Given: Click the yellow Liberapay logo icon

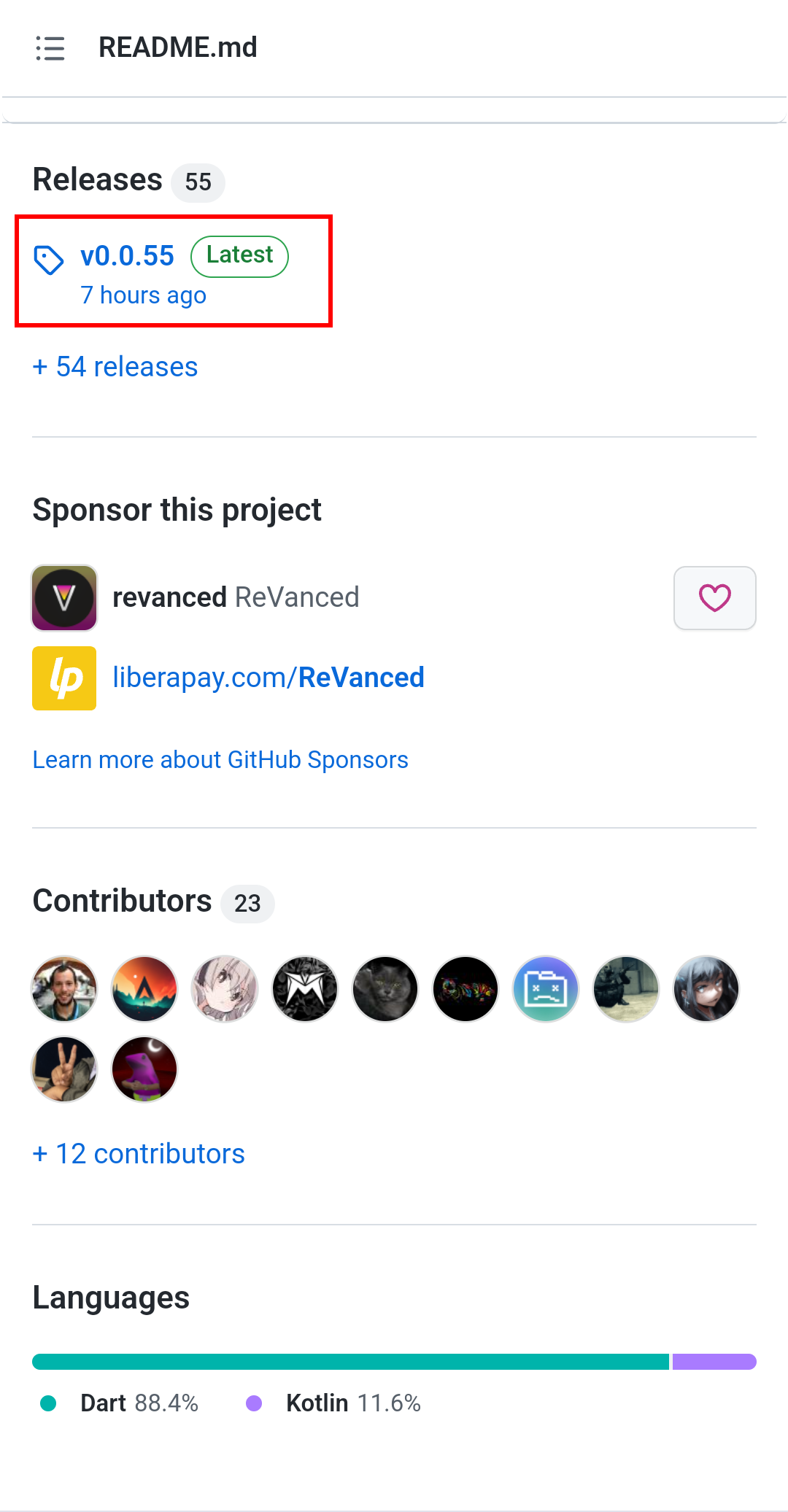Looking at the screenshot, I should 64,678.
